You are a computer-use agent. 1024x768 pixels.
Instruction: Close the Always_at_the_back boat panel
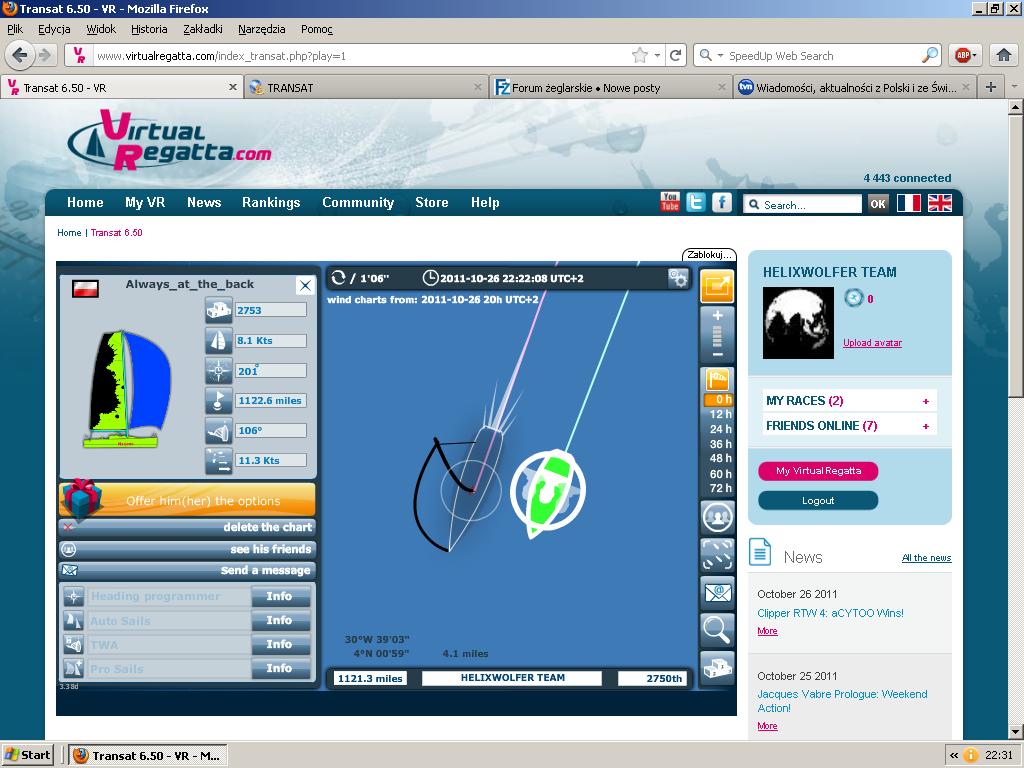click(305, 286)
